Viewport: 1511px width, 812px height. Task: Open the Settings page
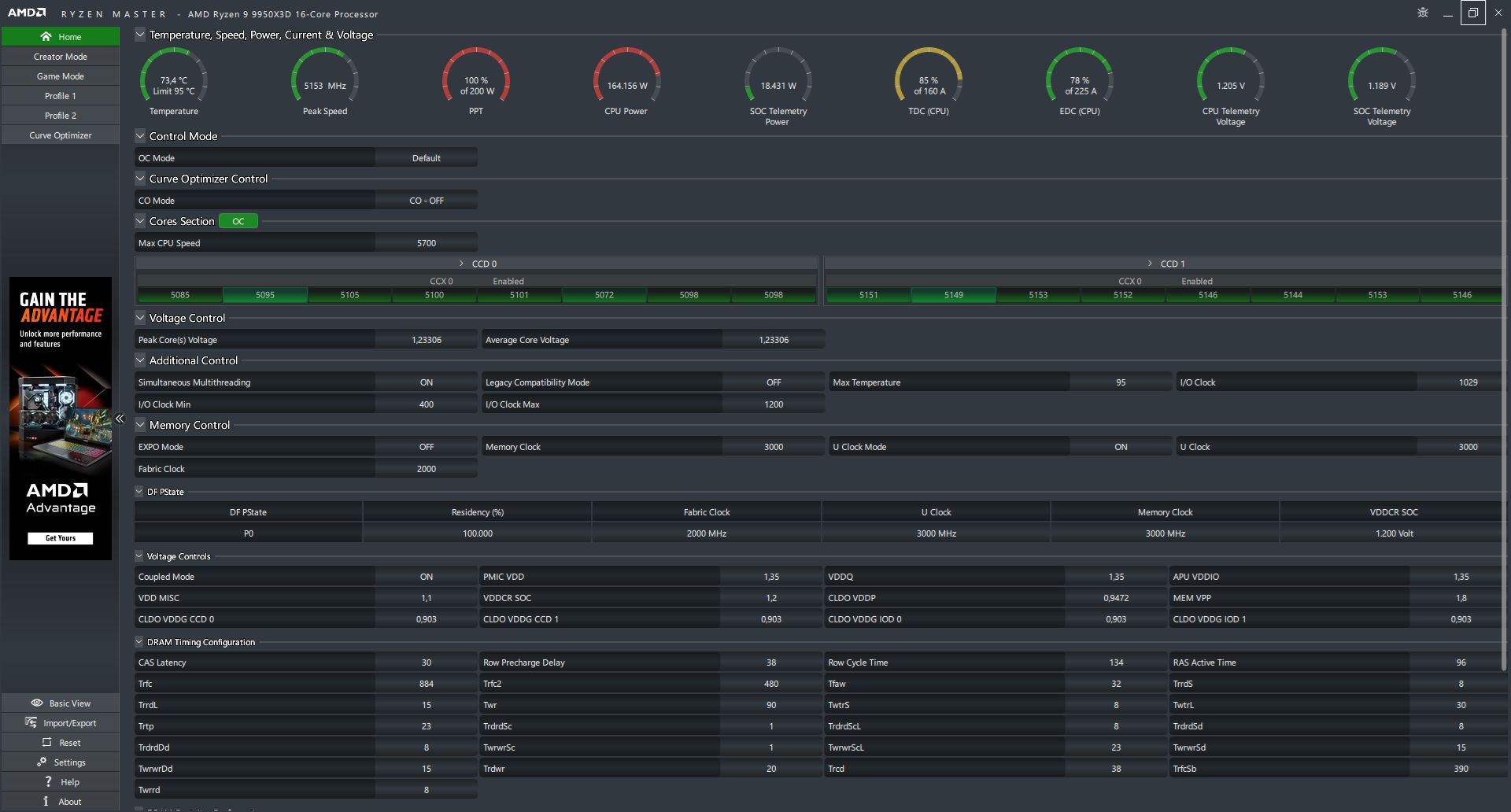(x=61, y=762)
